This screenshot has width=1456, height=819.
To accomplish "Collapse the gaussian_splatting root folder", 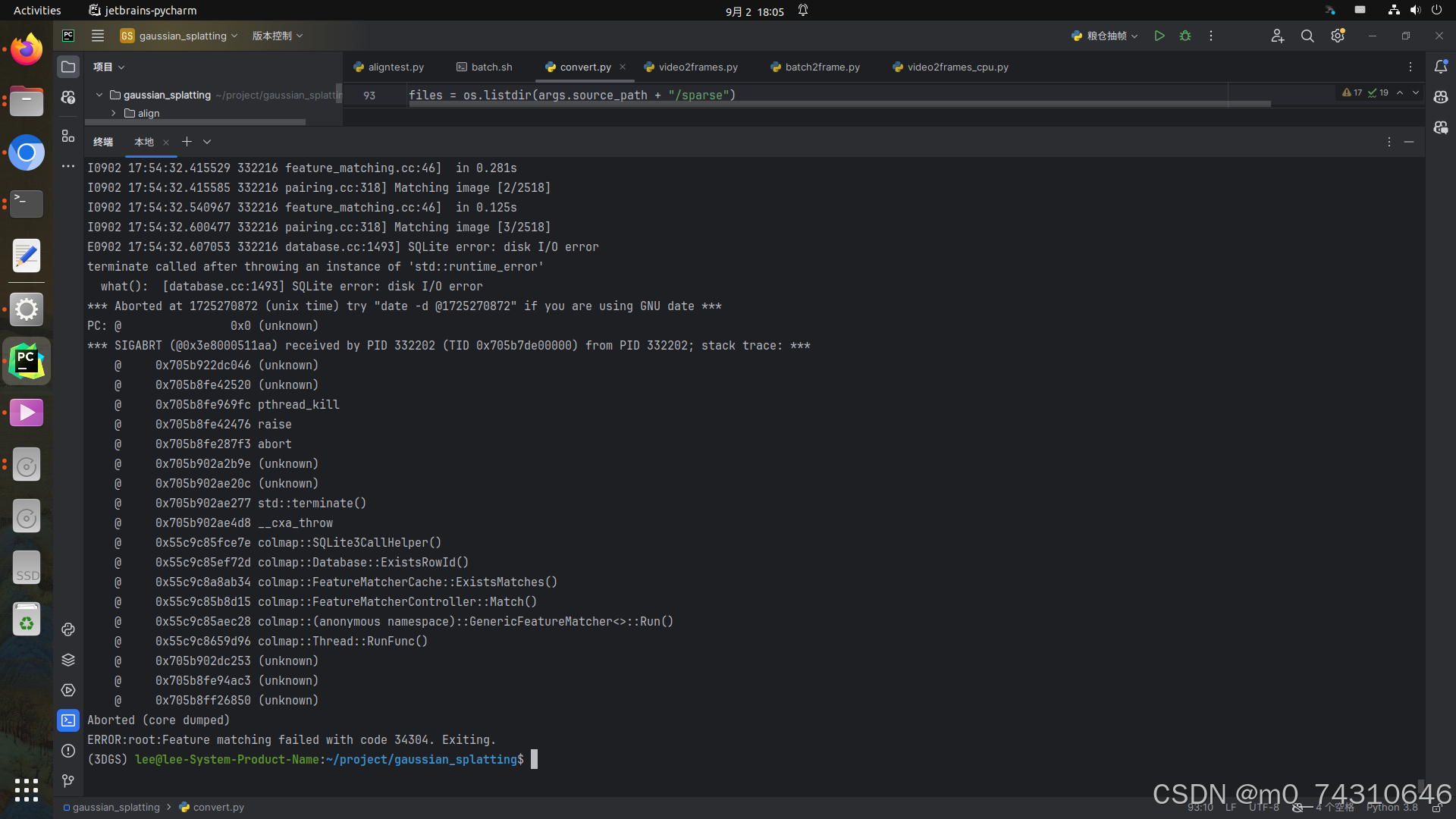I will [99, 95].
